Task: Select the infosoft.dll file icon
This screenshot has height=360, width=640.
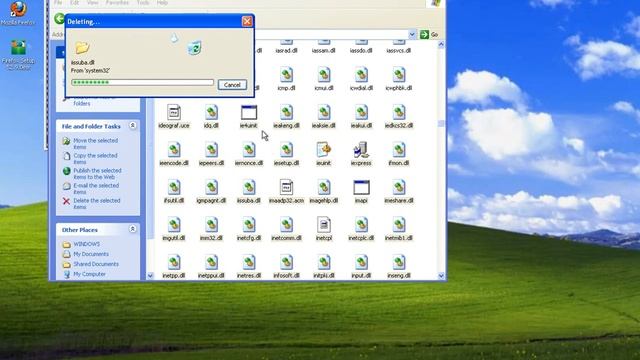Action: click(286, 262)
